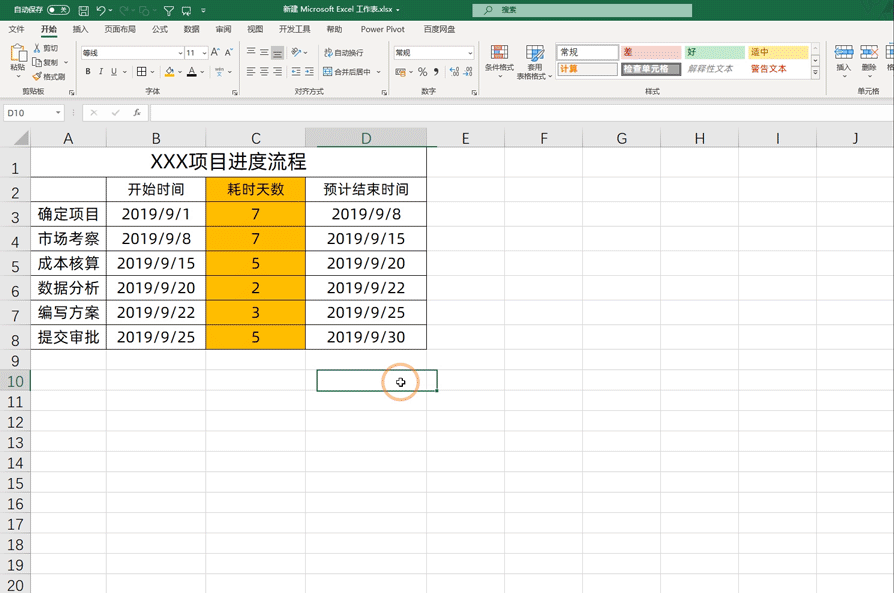The width and height of the screenshot is (894, 593).
Task: Apply the 适中 cell style
Action: pos(779,52)
